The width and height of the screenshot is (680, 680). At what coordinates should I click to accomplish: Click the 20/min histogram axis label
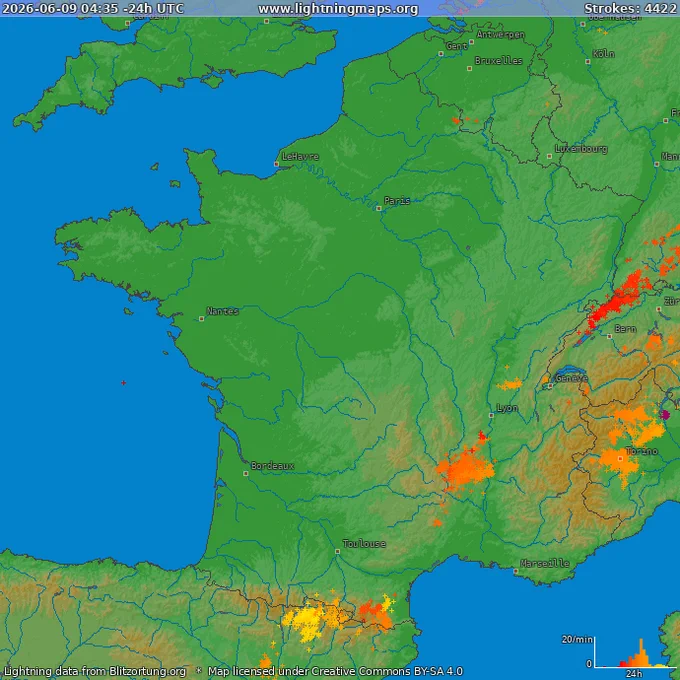(577, 639)
